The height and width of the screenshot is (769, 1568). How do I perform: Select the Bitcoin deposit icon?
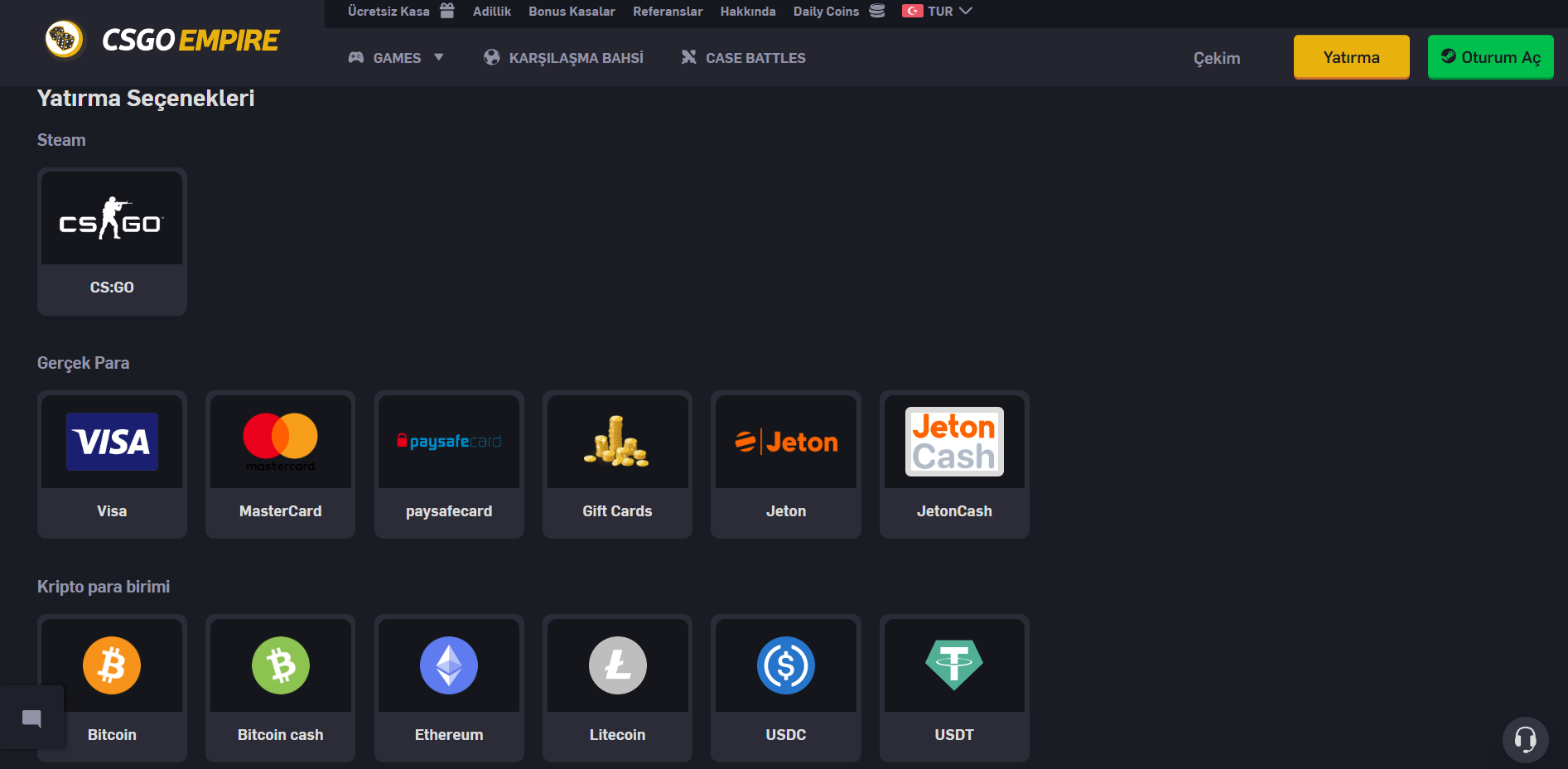pos(112,666)
